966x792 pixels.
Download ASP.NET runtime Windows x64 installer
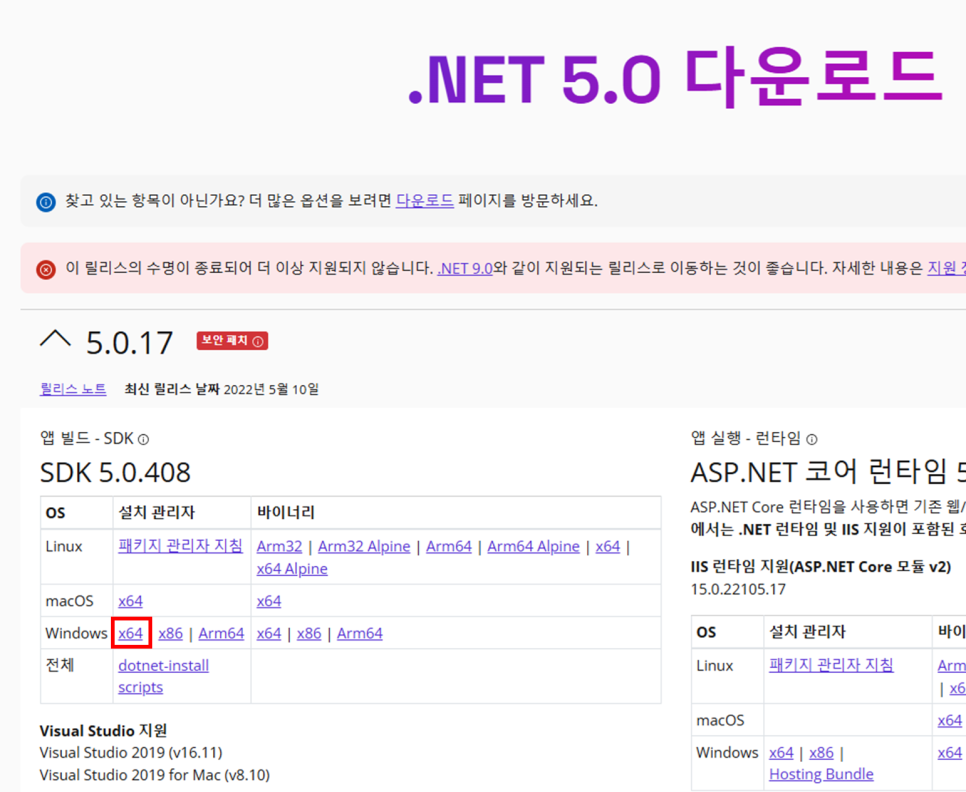pyautogui.click(x=781, y=753)
